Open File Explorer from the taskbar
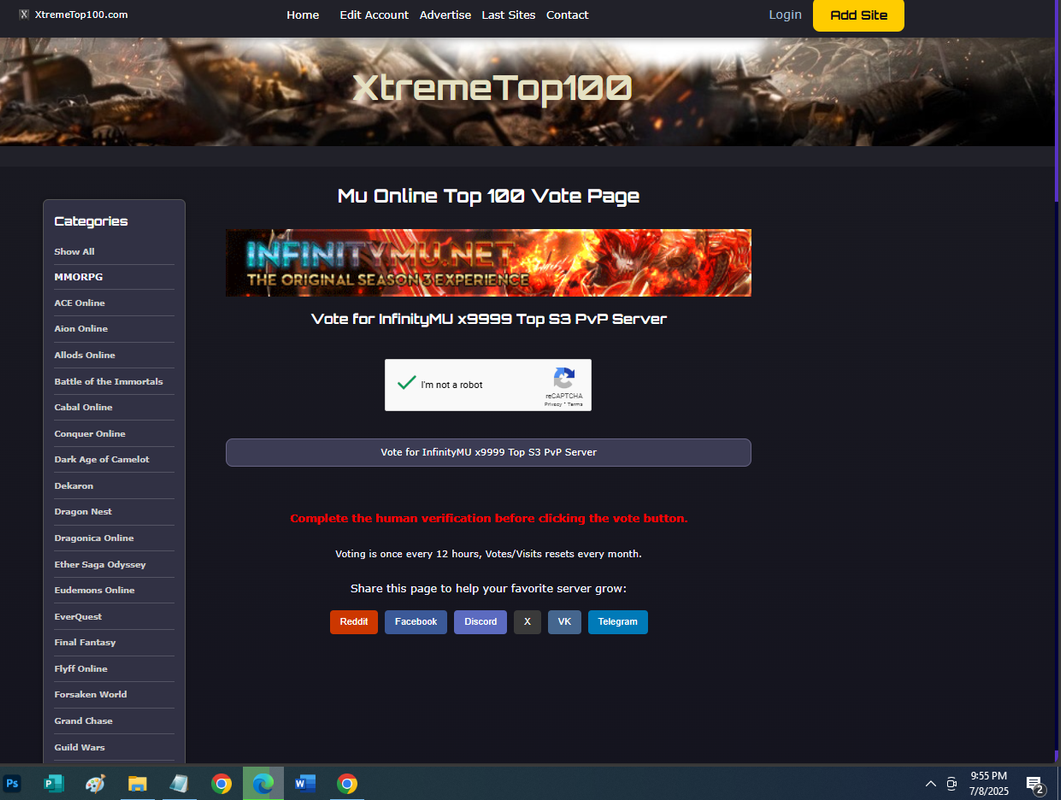Image resolution: width=1061 pixels, height=800 pixels. (137, 783)
